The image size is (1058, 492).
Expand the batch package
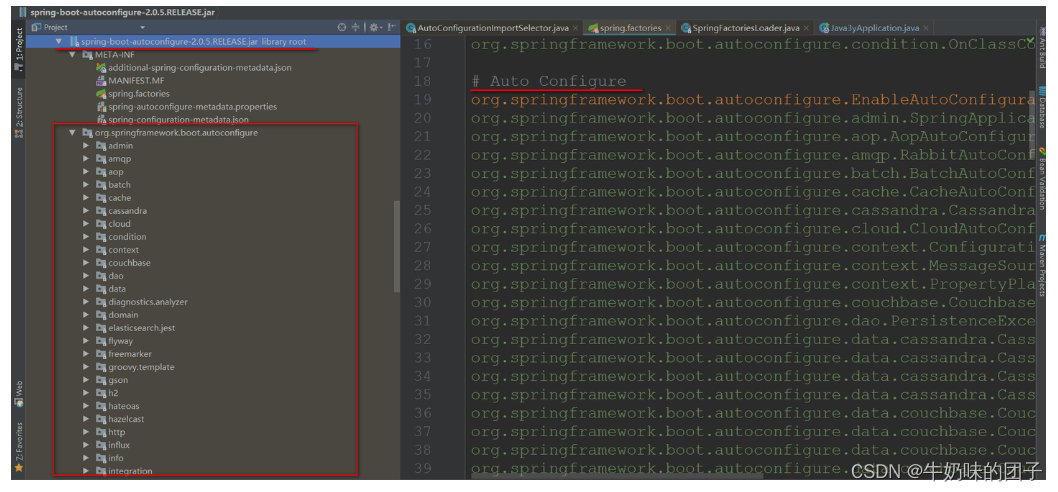(x=86, y=184)
